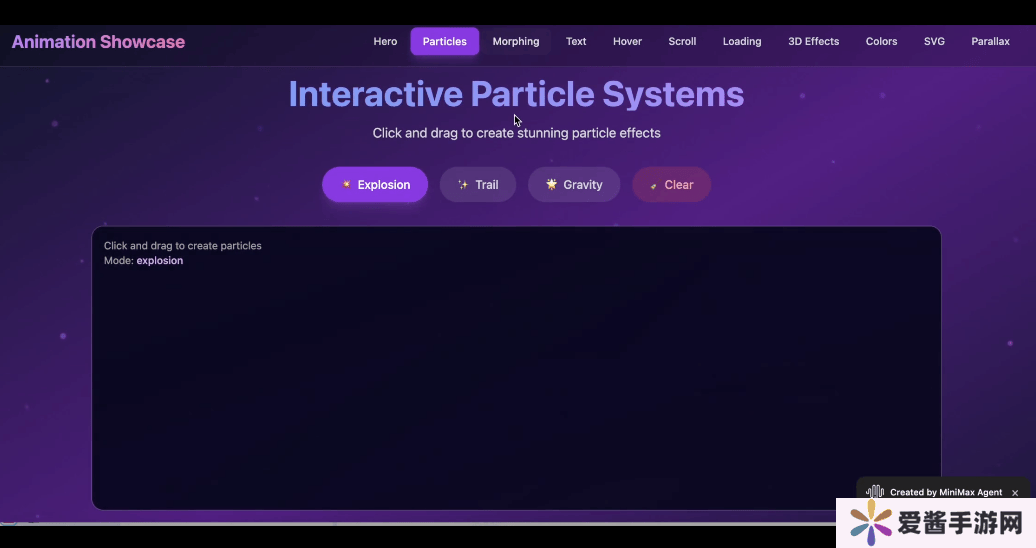Viewport: 1036px width, 548px height.
Task: Click the explosion spark icon
Action: pyautogui.click(x=346, y=185)
